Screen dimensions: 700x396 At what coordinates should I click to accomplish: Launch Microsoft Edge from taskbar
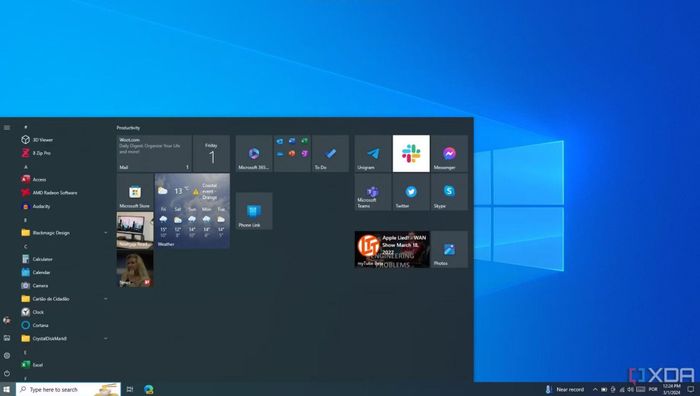click(149, 389)
